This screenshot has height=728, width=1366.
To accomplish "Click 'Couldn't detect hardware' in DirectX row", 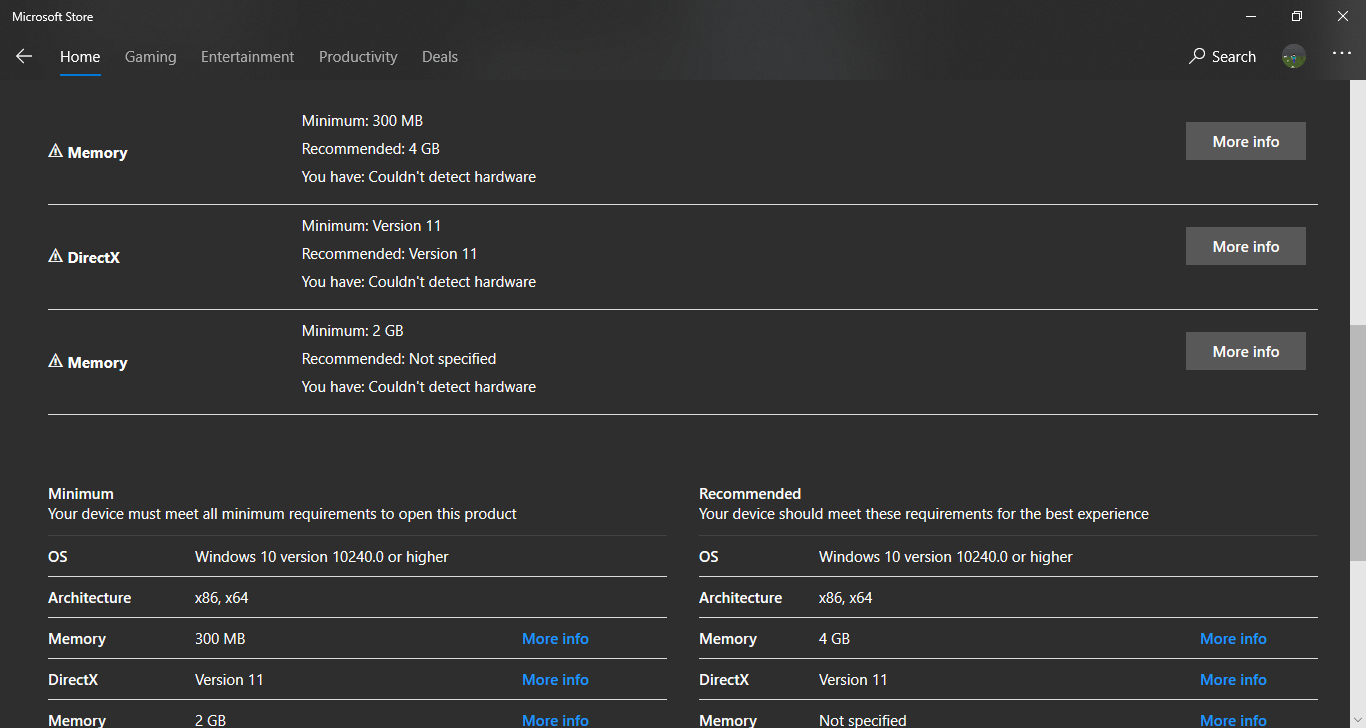I will [x=452, y=281].
